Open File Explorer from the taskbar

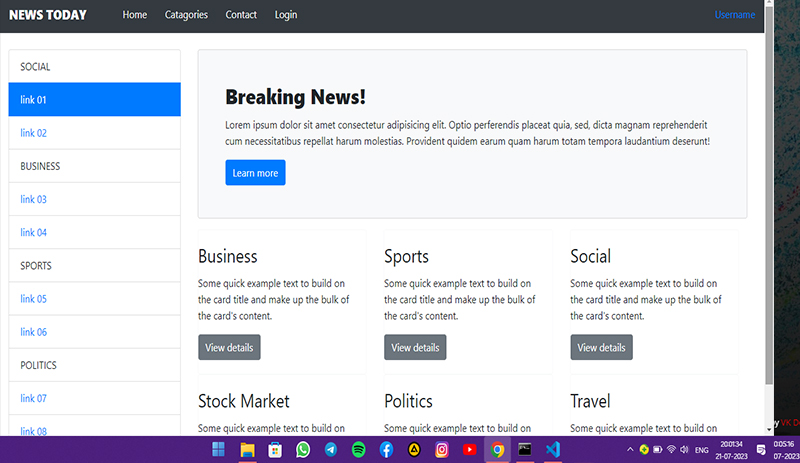click(x=247, y=450)
